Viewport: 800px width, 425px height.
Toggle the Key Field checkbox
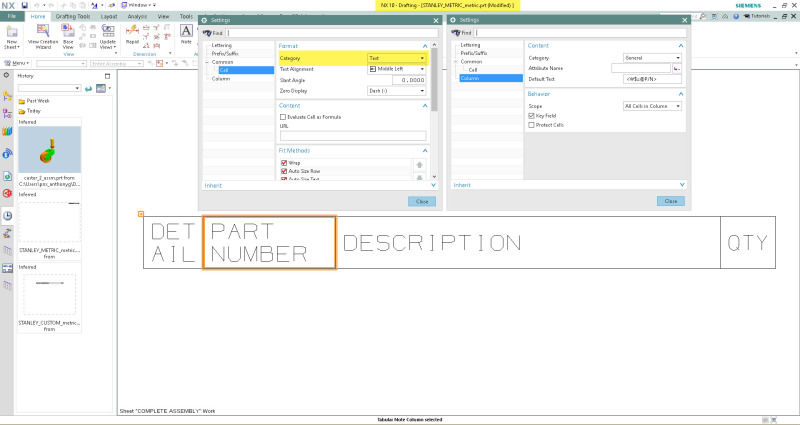coord(531,116)
